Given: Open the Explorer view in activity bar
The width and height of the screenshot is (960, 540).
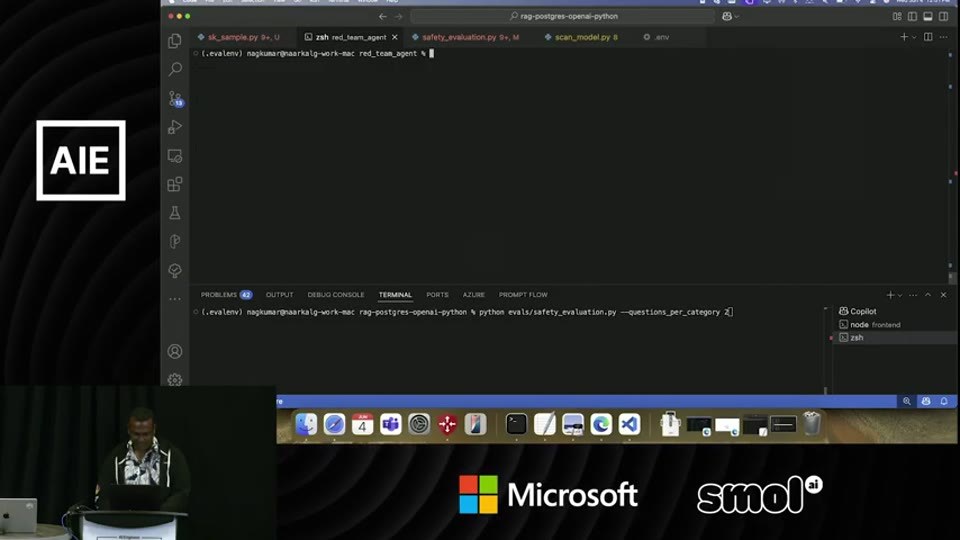Looking at the screenshot, I should (175, 40).
